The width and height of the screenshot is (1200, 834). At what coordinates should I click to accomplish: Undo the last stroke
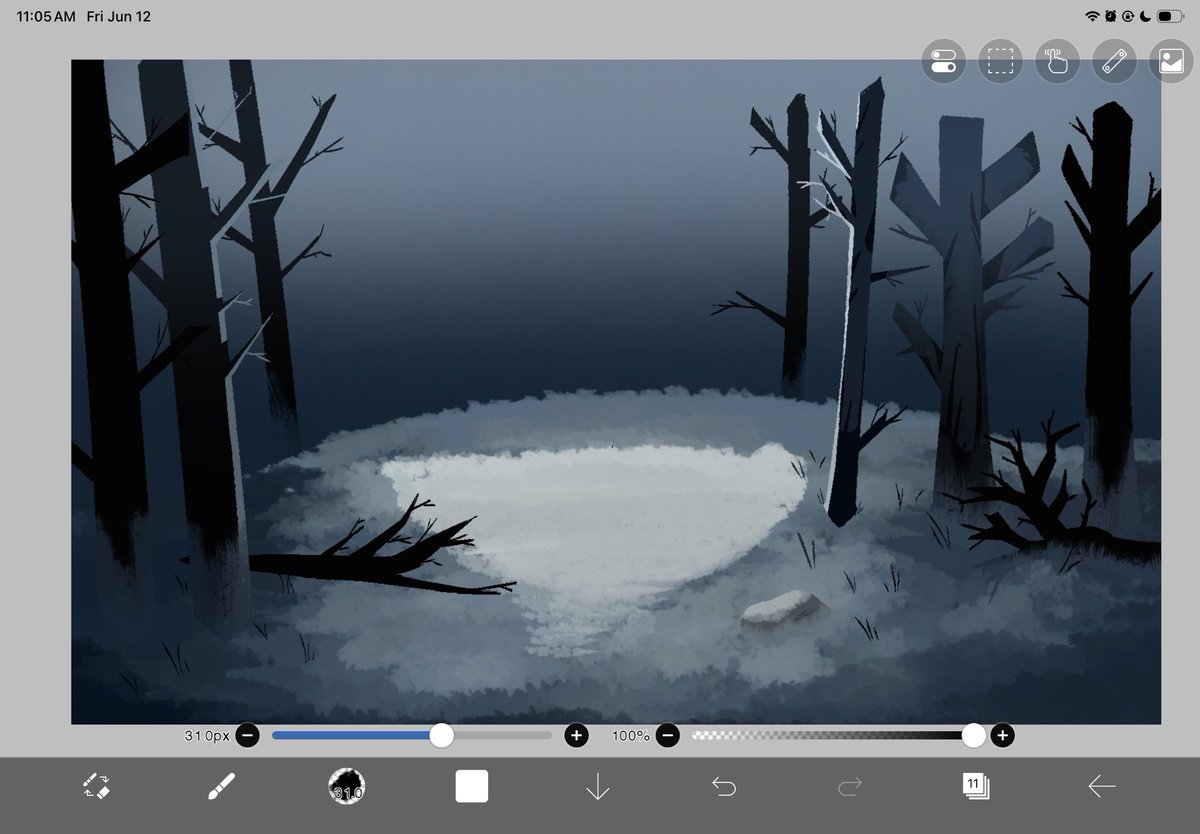coord(723,787)
